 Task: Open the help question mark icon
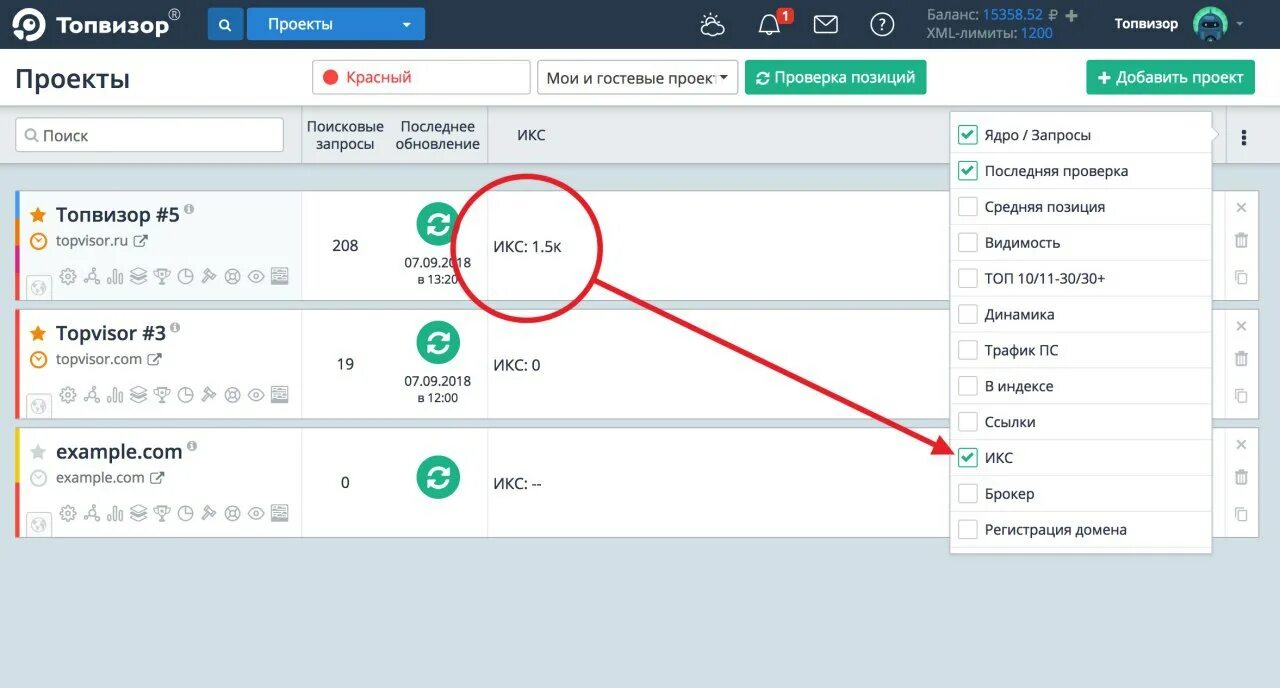pos(882,25)
